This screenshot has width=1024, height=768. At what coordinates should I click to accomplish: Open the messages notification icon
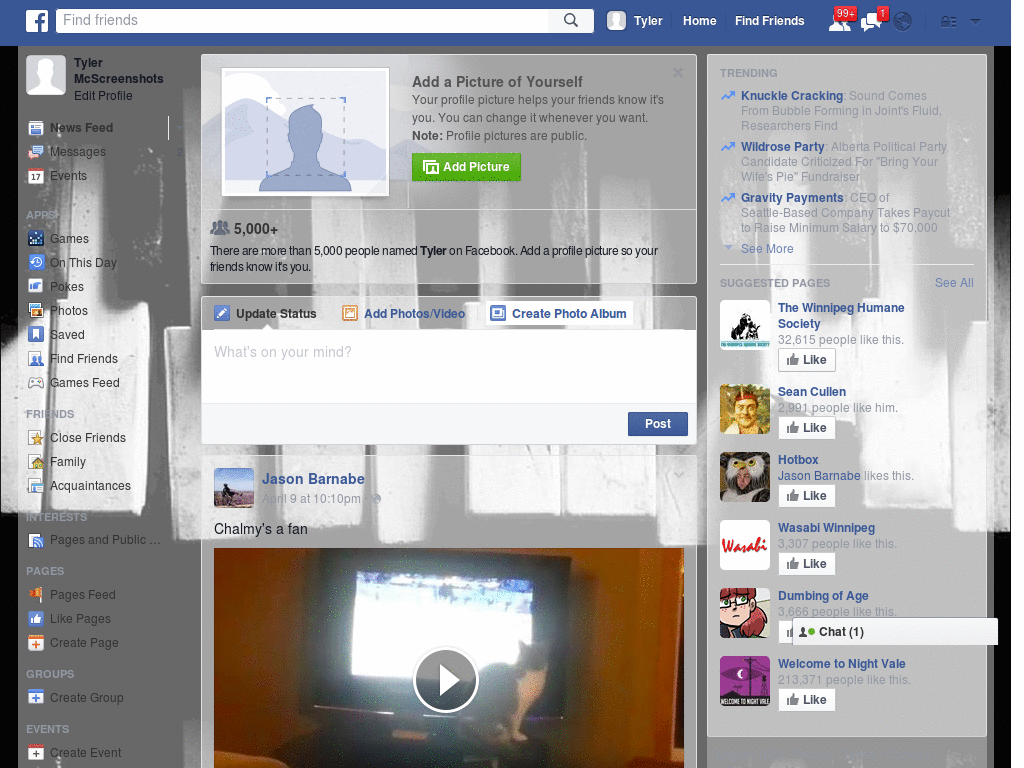[871, 23]
